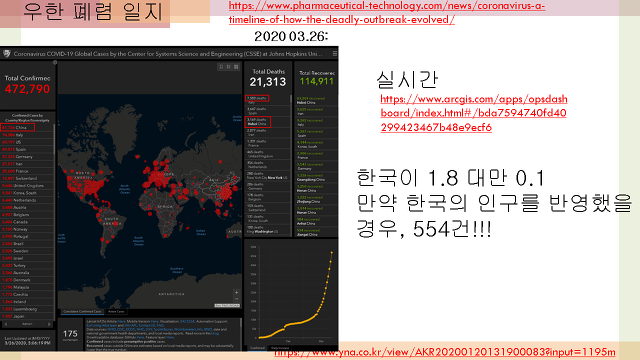Select Spain in the confirmed cases list
Screen dimensions: 640x360
point(27,149)
